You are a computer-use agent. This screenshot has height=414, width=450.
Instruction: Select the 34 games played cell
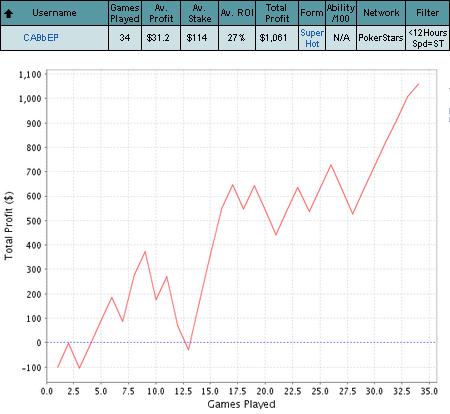[x=125, y=38]
